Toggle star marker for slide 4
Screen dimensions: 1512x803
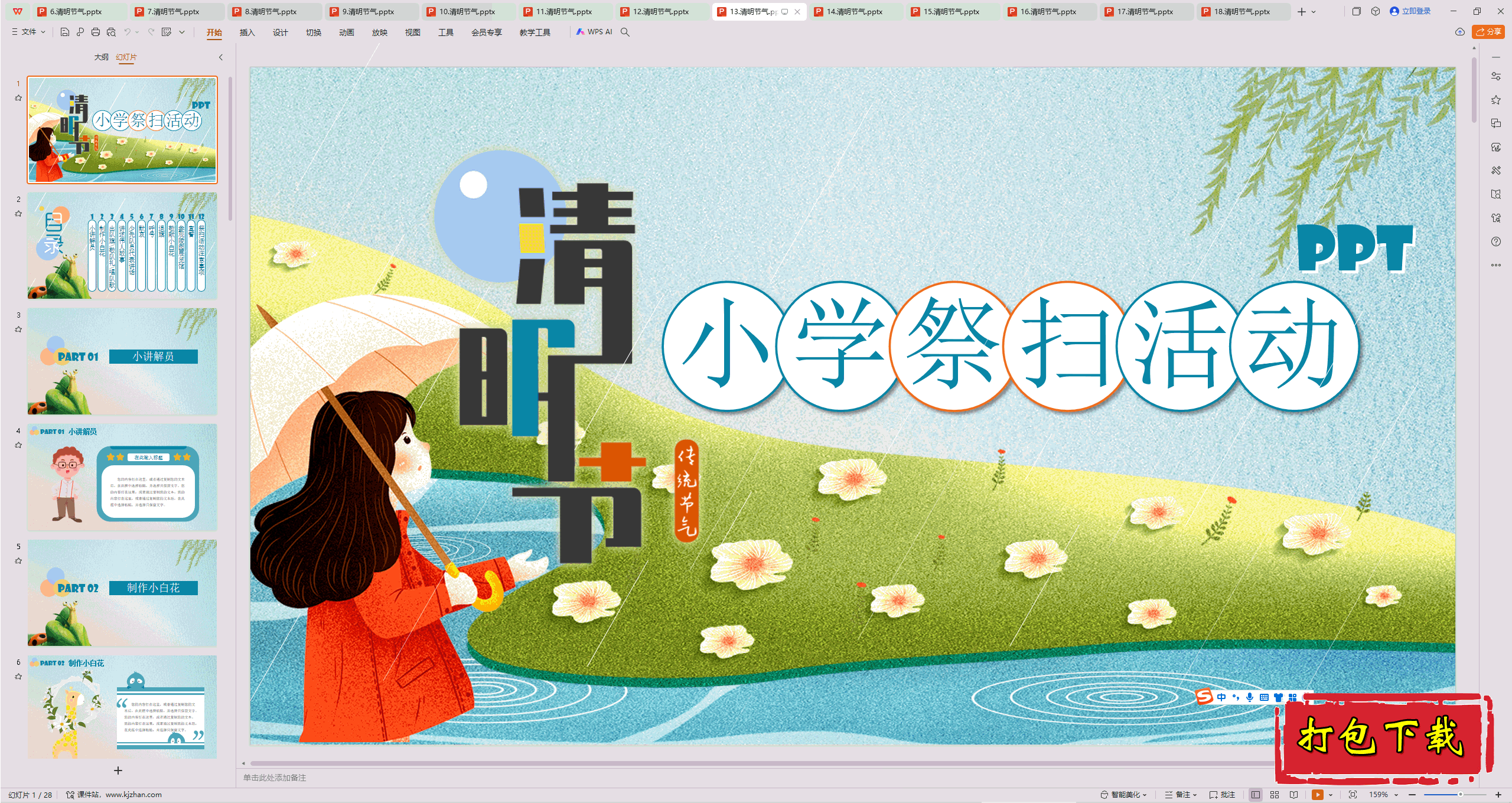click(x=18, y=445)
